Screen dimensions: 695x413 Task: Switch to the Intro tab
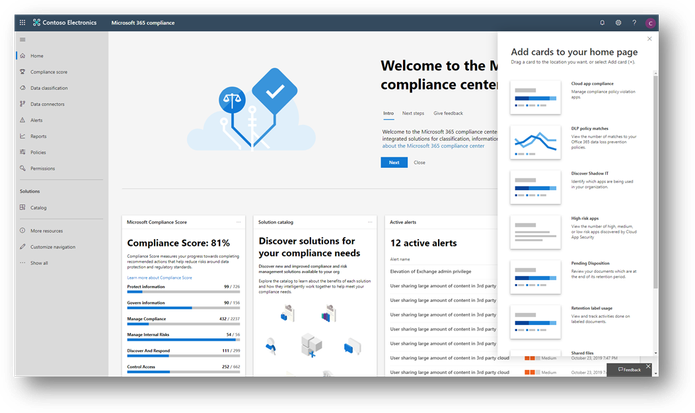(388, 113)
